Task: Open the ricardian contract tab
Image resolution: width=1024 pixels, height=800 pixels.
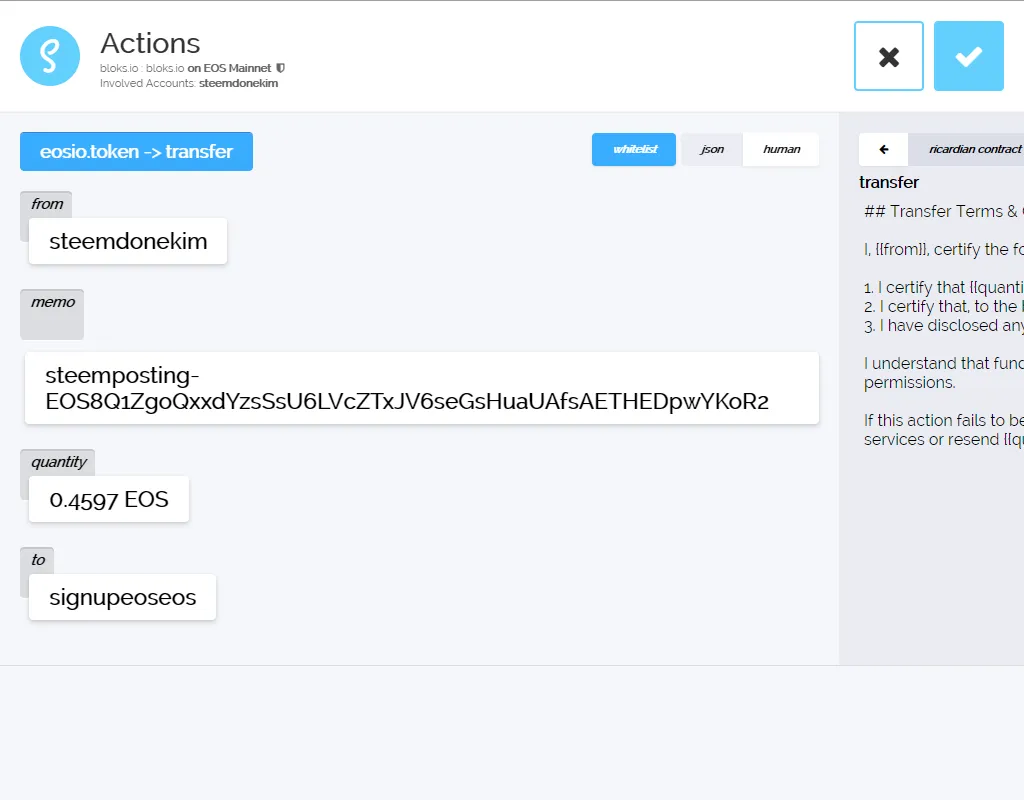Action: [967, 150]
